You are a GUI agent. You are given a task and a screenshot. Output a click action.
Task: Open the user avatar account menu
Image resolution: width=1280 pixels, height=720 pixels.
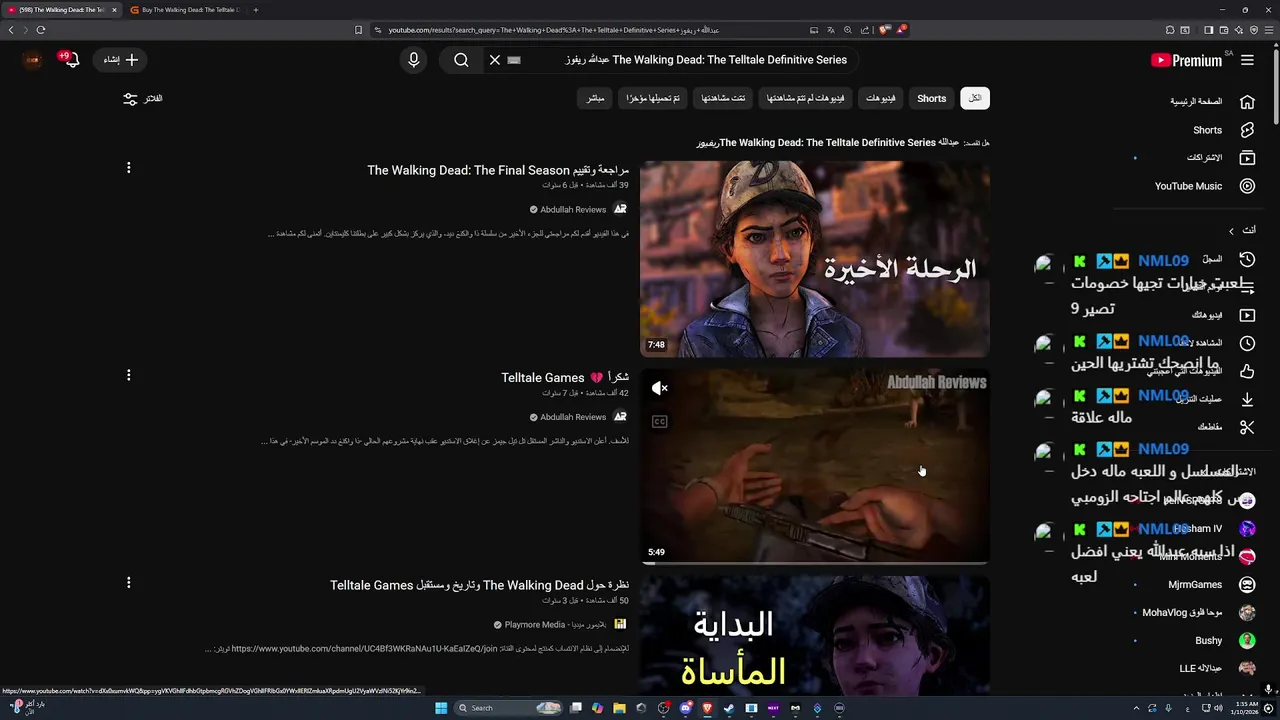32,60
